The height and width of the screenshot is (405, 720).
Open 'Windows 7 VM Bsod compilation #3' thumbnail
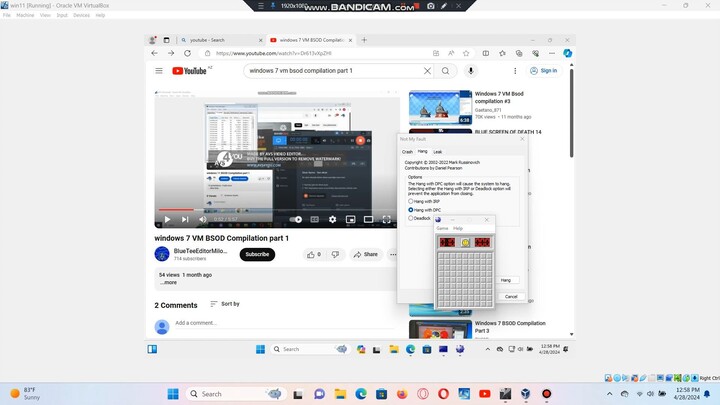point(440,108)
